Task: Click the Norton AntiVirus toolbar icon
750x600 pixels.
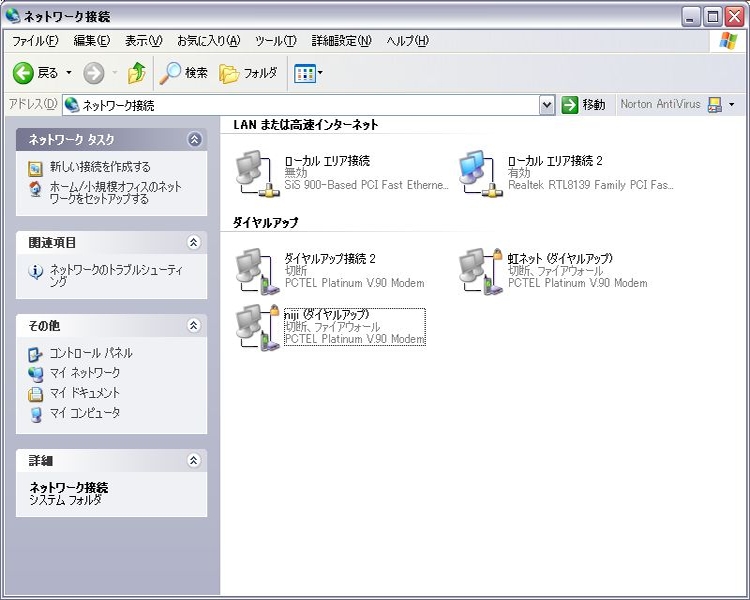Action: (x=715, y=104)
